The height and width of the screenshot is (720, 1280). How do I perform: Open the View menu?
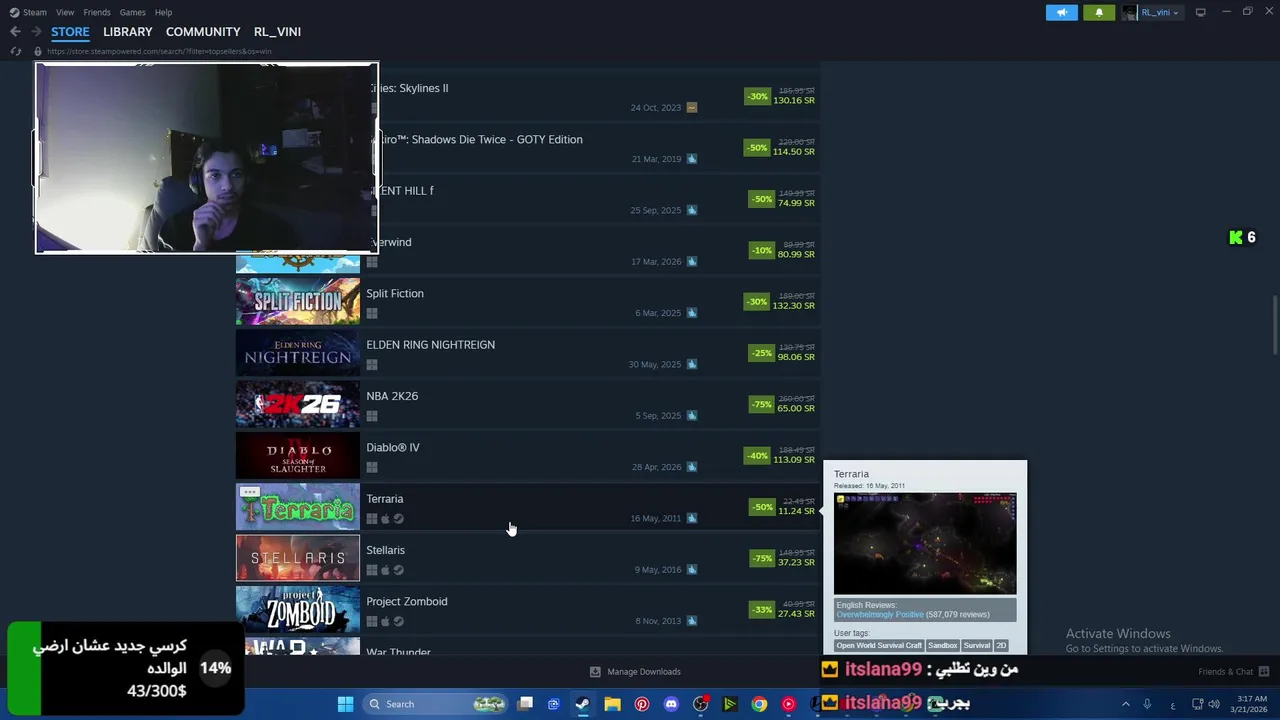65,12
